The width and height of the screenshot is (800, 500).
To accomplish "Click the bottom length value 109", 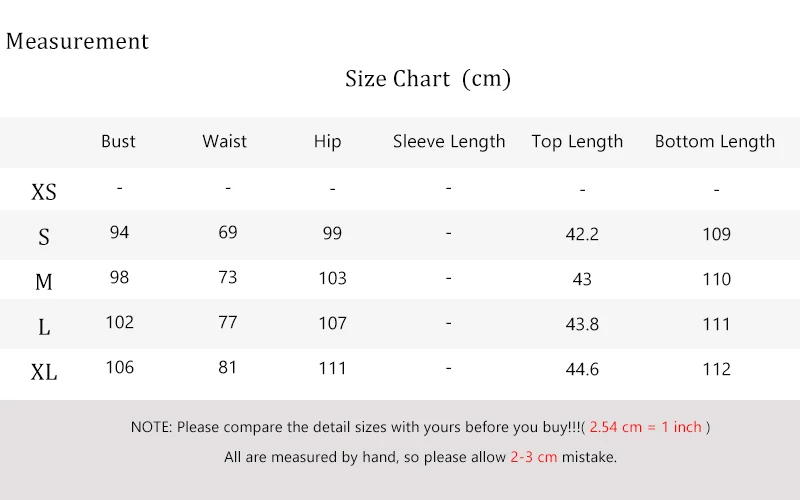I will [x=716, y=234].
